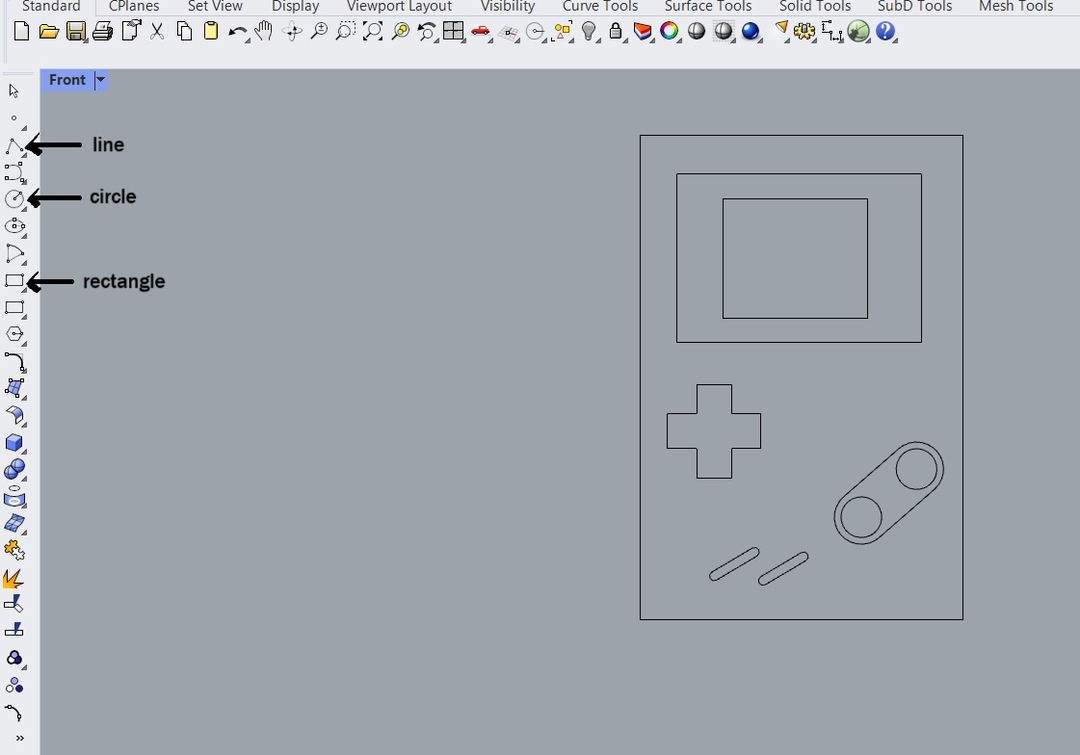Select the Polyline line tool
1080x755 pixels.
[x=14, y=146]
